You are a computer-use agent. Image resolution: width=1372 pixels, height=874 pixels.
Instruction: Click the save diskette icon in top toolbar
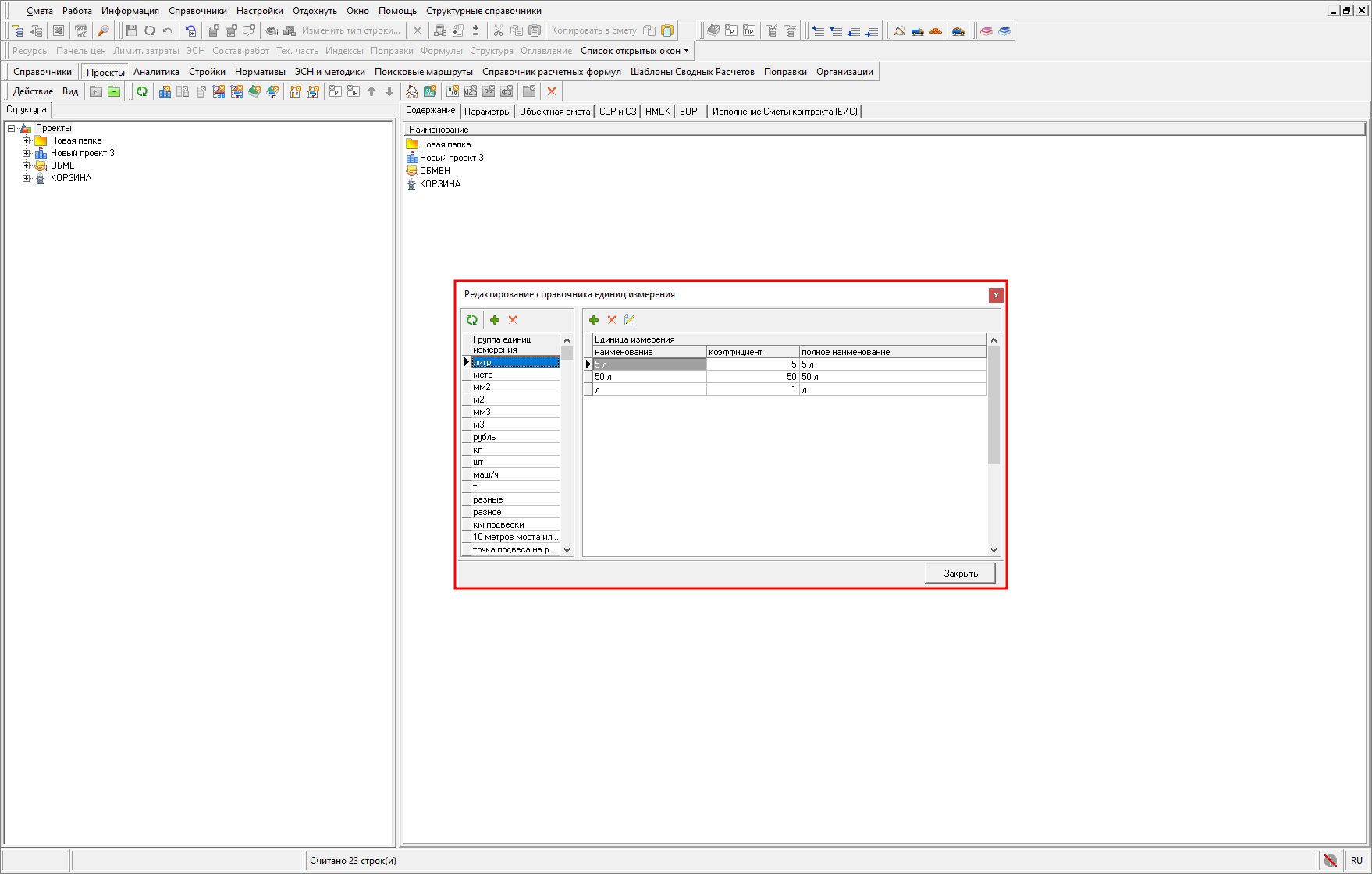tap(132, 30)
